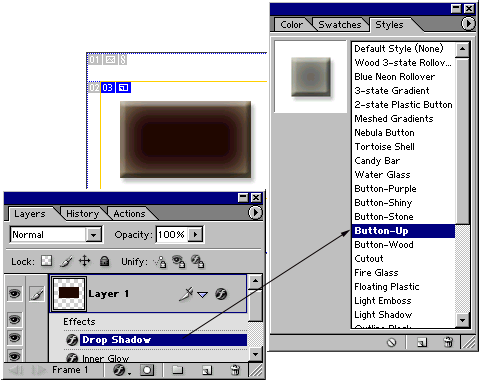Select the Layers tab
The height and width of the screenshot is (380, 479).
click(30, 214)
